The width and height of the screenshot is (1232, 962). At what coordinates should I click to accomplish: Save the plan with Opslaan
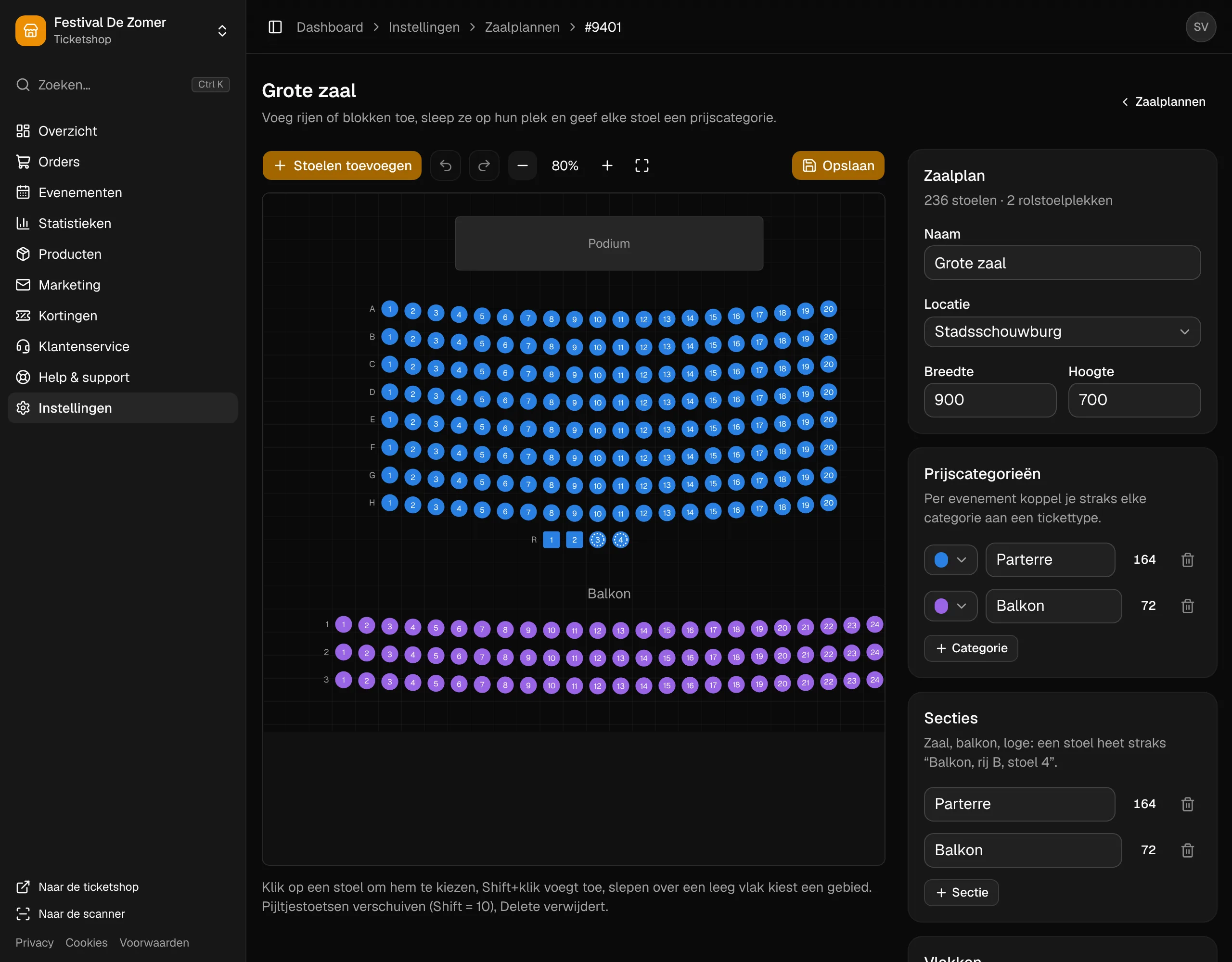pos(838,166)
